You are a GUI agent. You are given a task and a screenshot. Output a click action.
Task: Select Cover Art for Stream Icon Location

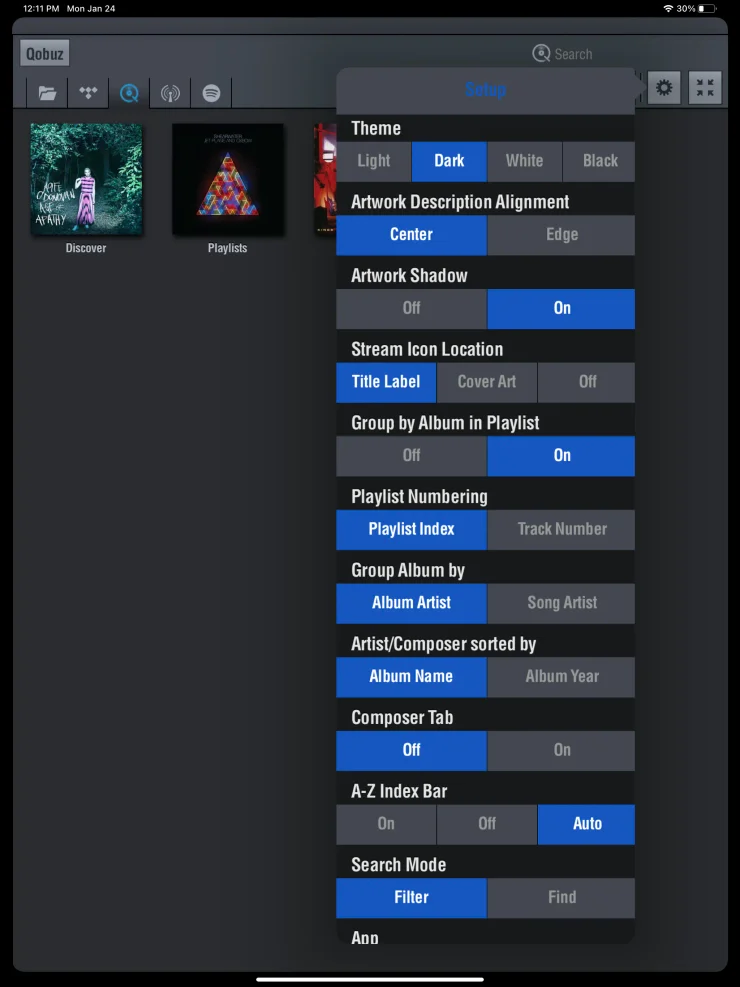point(487,382)
